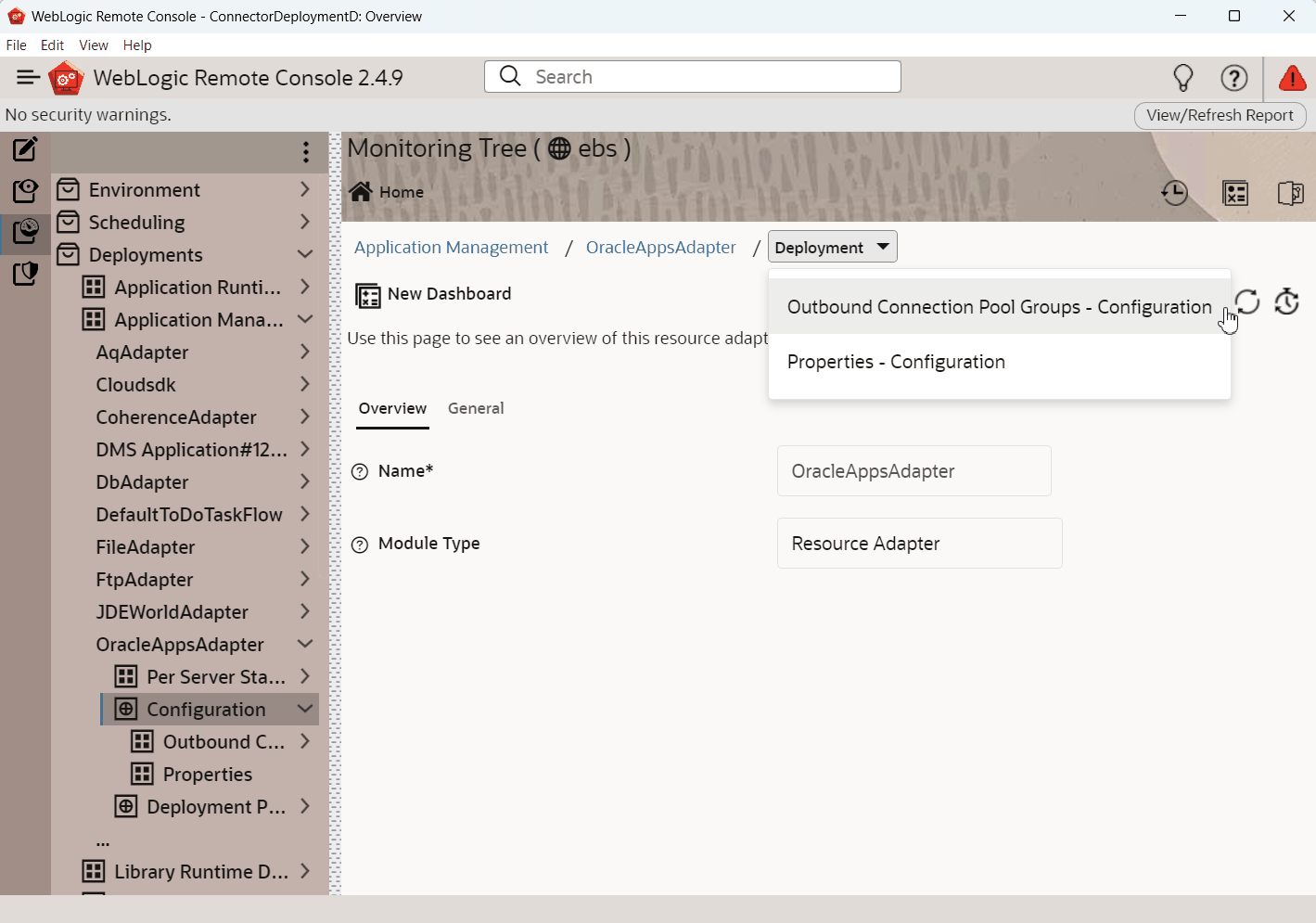Select the DefaultToDoTaskFlow tree item

189,514
